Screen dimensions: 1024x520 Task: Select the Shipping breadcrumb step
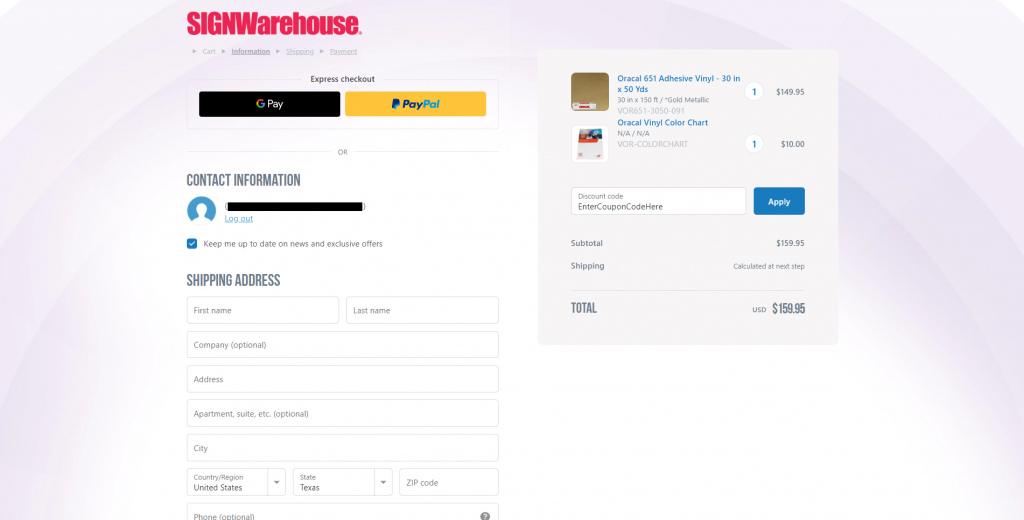[x=300, y=52]
